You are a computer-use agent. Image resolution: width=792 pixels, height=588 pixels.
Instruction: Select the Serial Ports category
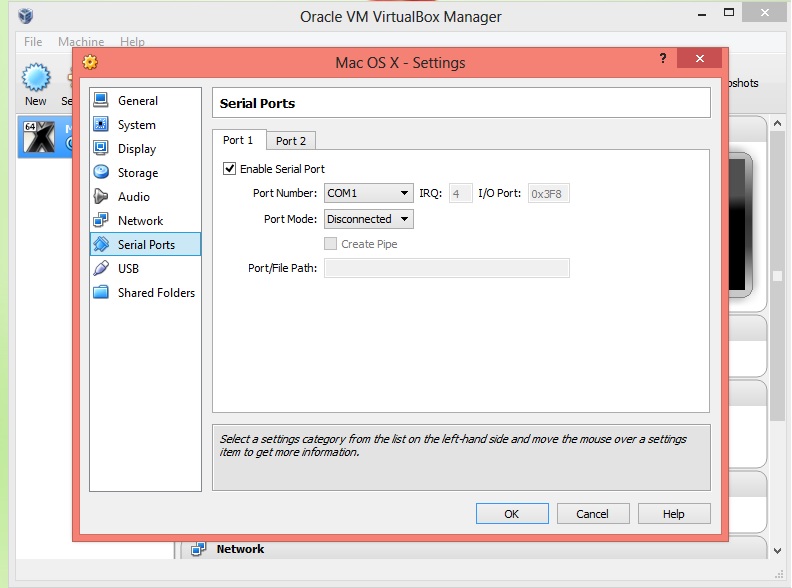coord(145,245)
